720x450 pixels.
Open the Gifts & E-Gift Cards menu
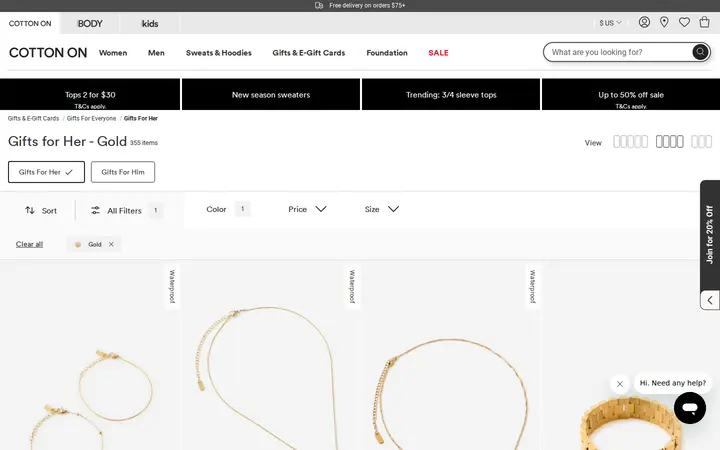click(309, 53)
